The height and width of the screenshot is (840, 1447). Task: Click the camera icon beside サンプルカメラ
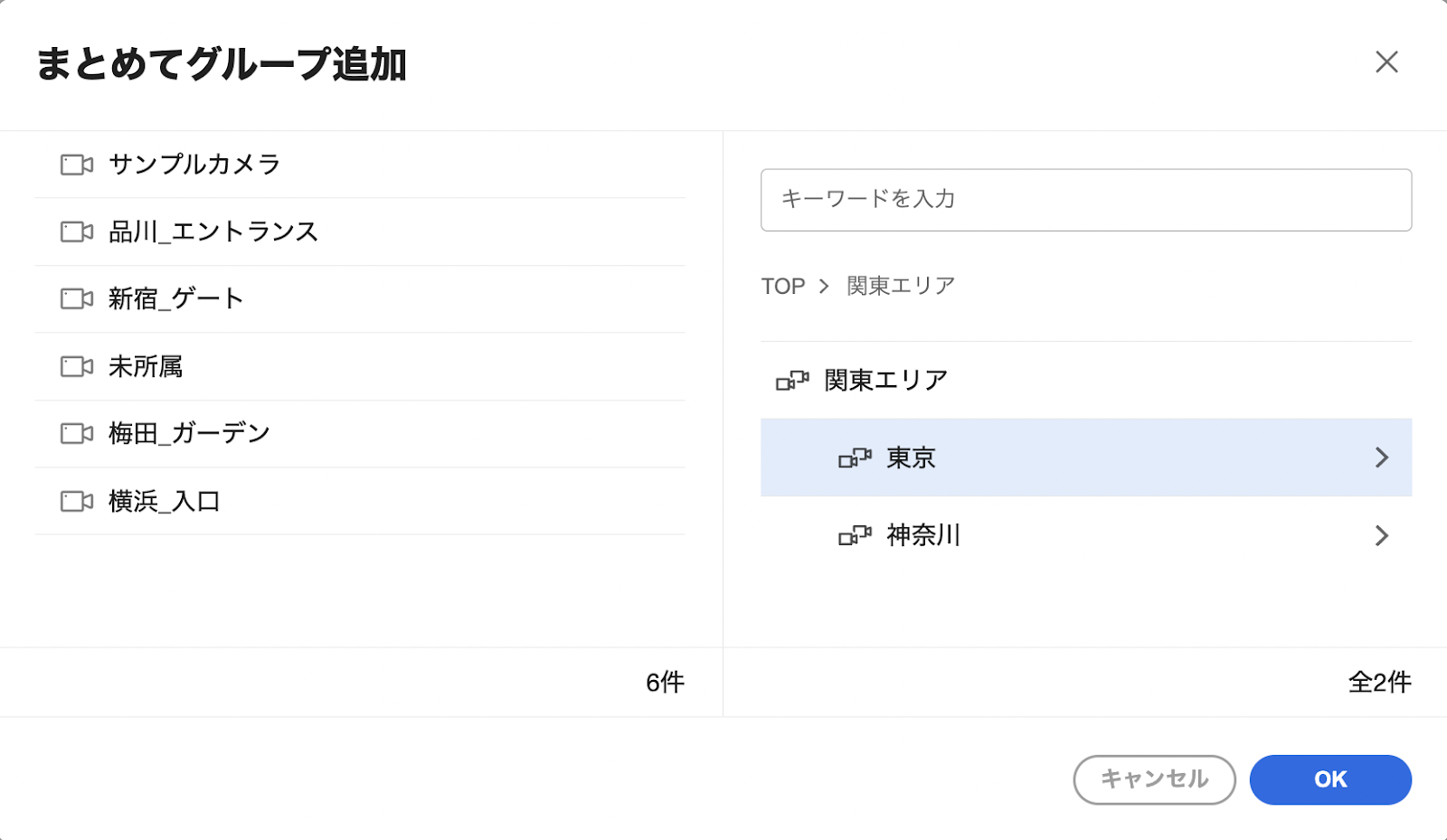tap(77, 165)
